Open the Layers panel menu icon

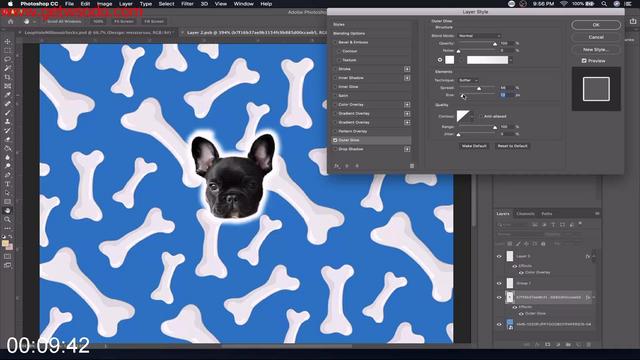pos(597,213)
